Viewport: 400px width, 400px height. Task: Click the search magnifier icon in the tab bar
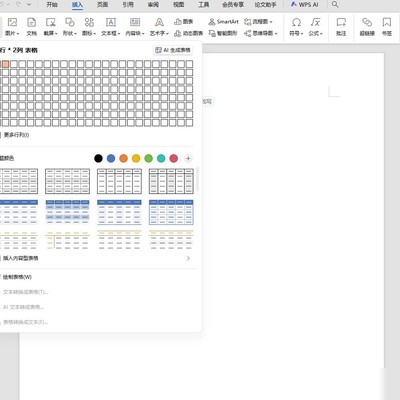(x=335, y=4)
